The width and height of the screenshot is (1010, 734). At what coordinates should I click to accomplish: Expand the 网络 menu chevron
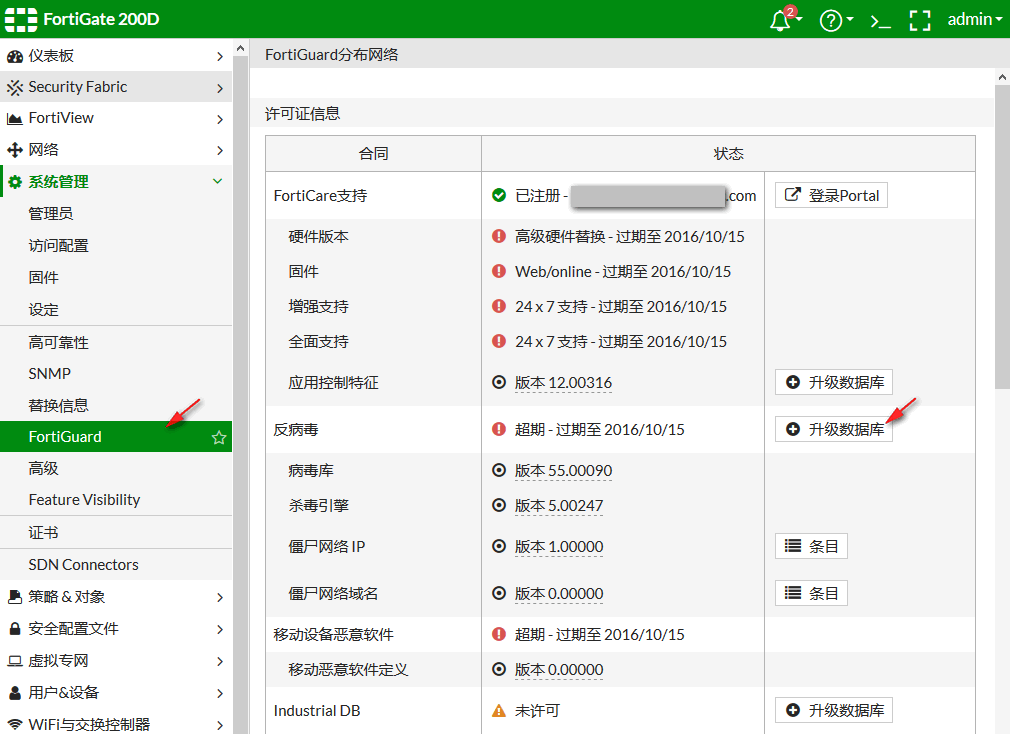click(220, 151)
